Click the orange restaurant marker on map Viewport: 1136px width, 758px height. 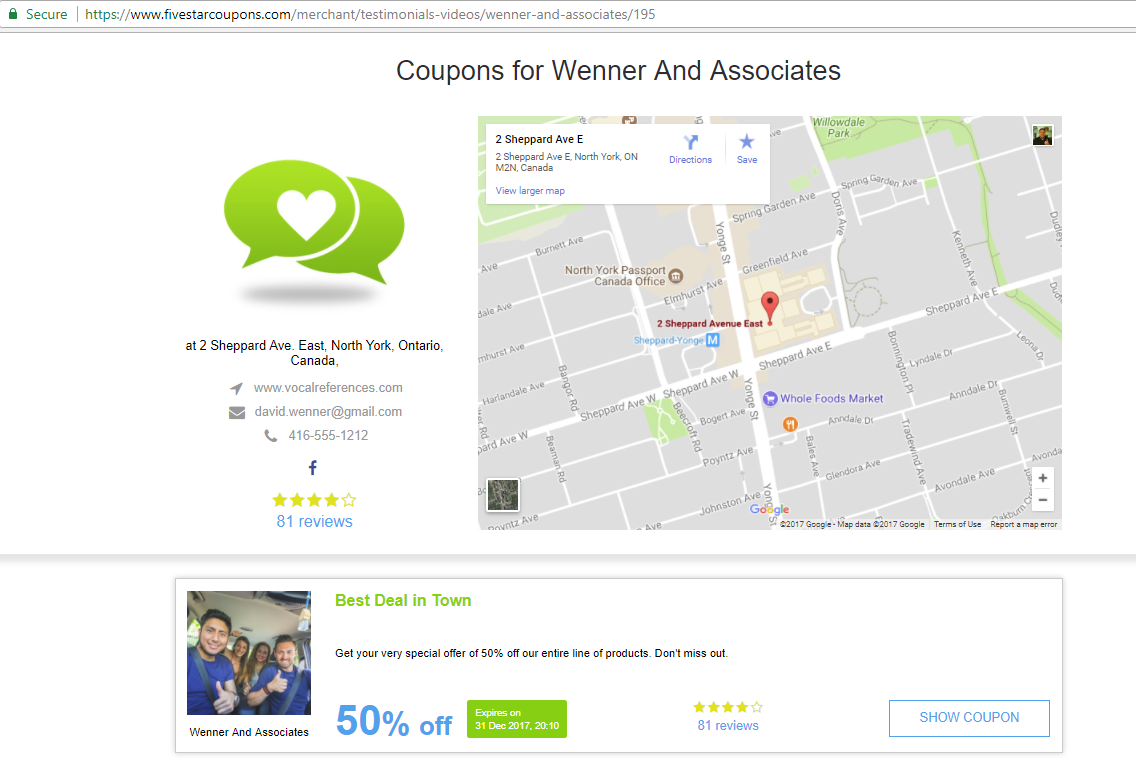790,424
